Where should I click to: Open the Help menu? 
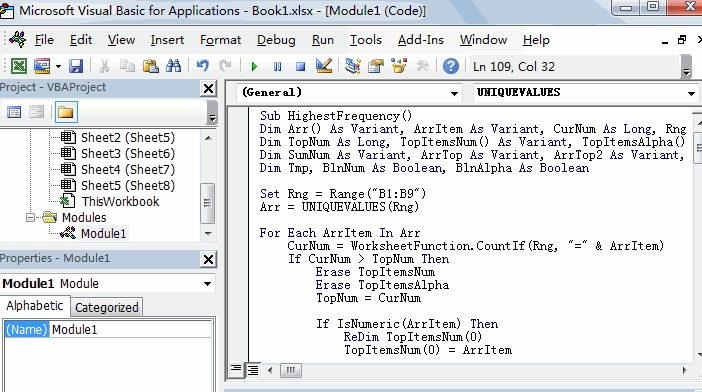pyautogui.click(x=536, y=40)
